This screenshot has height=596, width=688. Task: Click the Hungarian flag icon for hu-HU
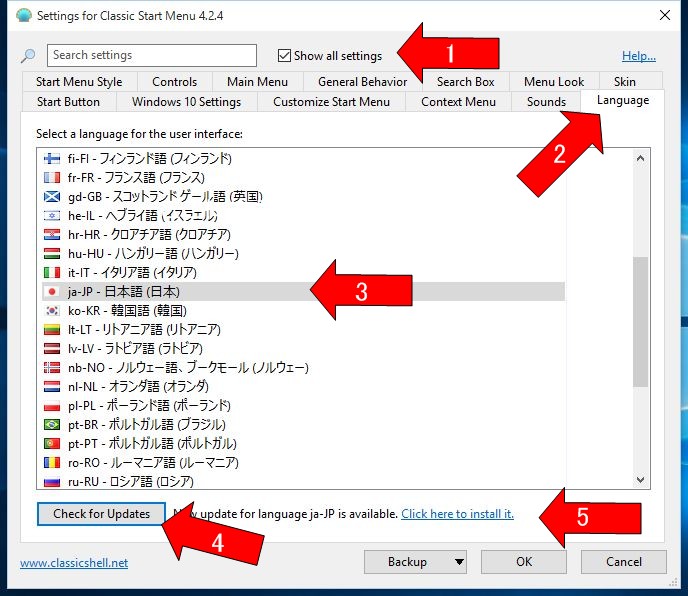pos(52,253)
